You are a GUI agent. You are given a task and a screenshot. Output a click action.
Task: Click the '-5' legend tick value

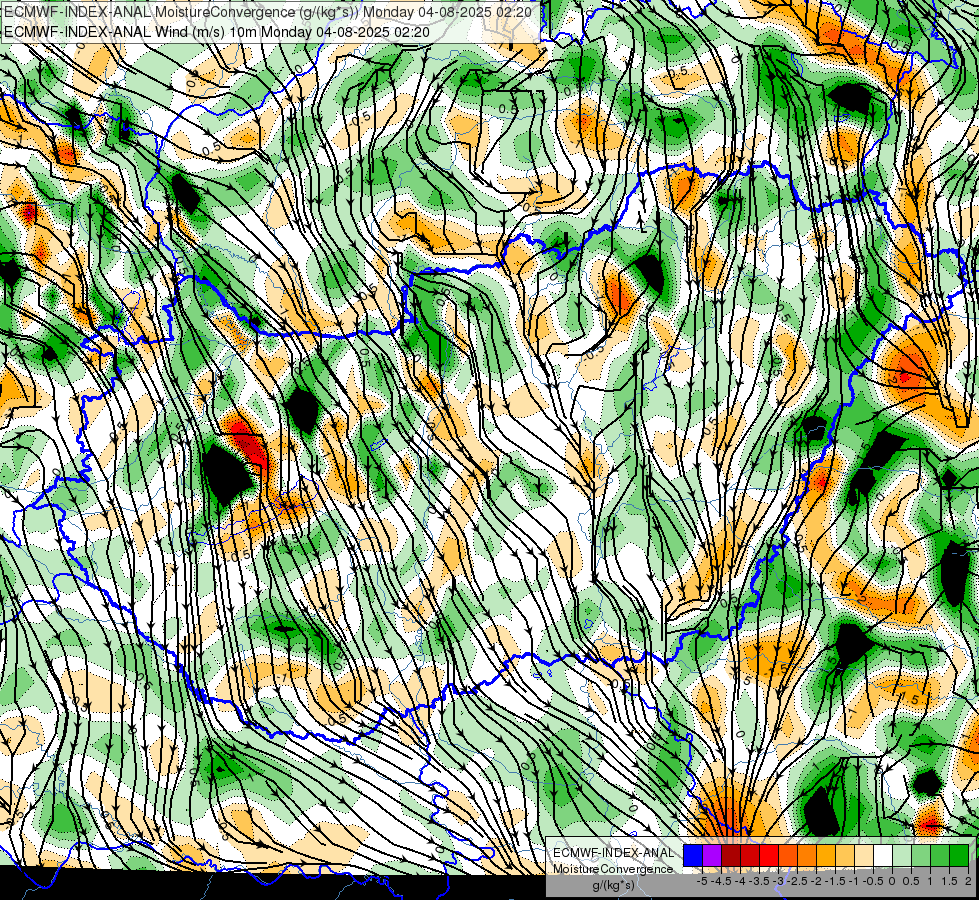pyautogui.click(x=702, y=881)
